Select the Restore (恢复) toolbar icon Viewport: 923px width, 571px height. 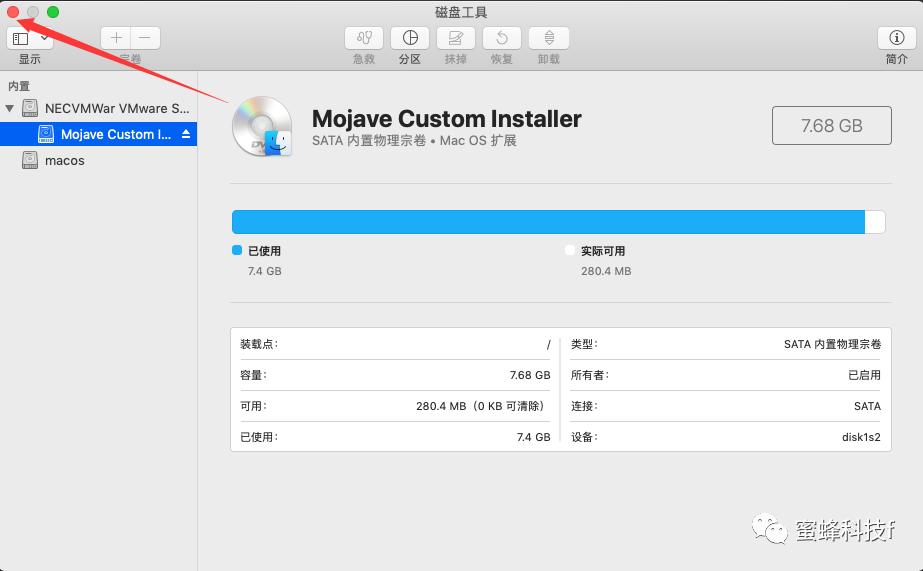pyautogui.click(x=502, y=38)
